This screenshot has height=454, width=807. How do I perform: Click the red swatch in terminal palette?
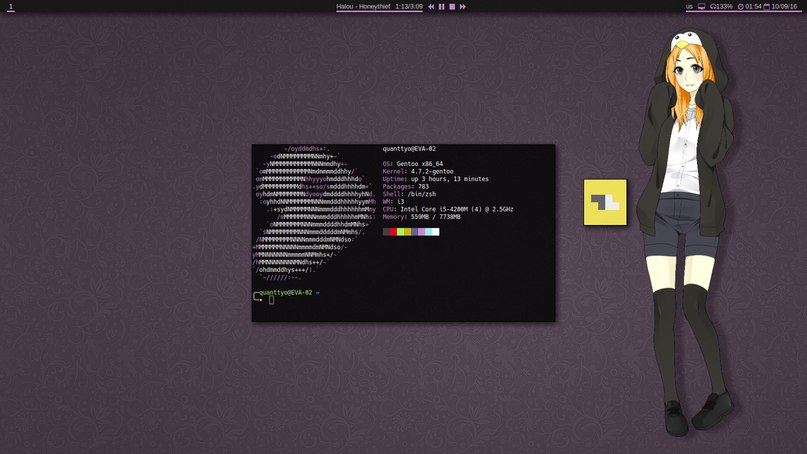393,232
